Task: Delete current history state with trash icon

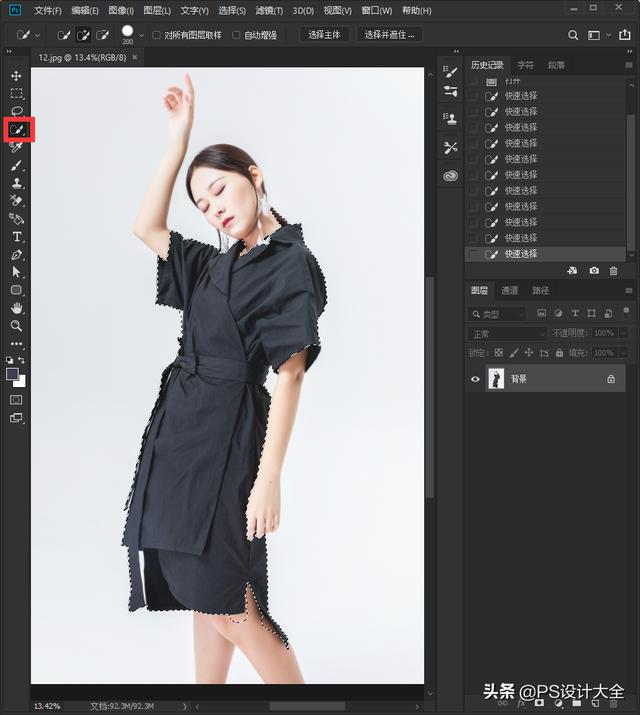Action: (x=614, y=271)
